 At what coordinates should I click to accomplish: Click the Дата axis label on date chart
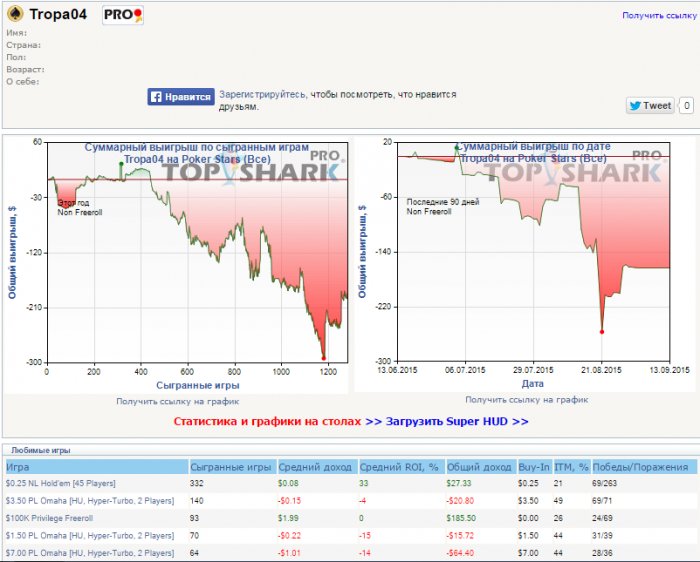click(533, 383)
